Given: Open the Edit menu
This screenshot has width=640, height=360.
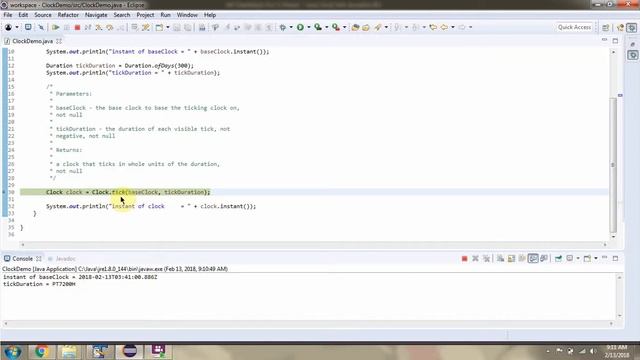Looking at the screenshot, I should point(23,15).
